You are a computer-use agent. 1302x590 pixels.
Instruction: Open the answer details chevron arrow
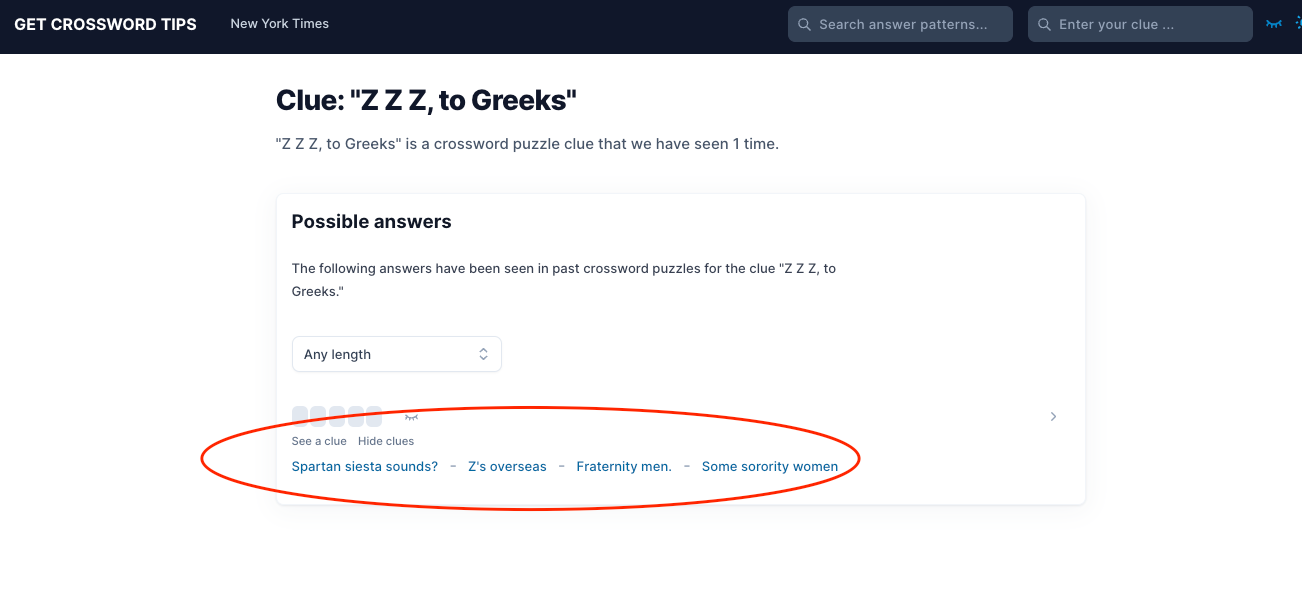coord(1053,417)
